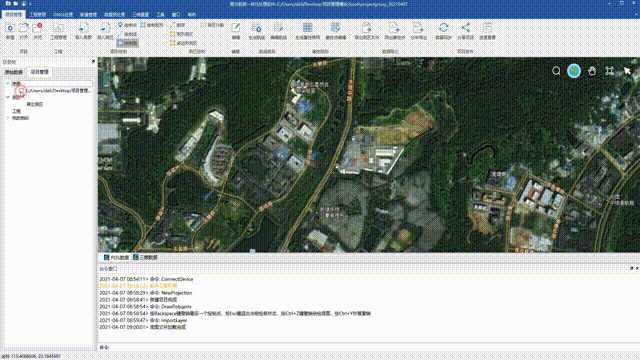Collapse the first tree node in project panel

8,83
